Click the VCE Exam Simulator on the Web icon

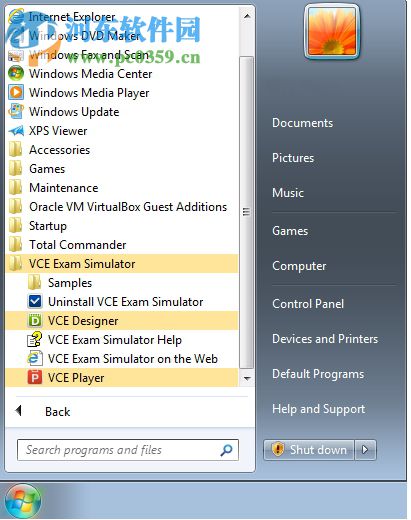pos(35,358)
